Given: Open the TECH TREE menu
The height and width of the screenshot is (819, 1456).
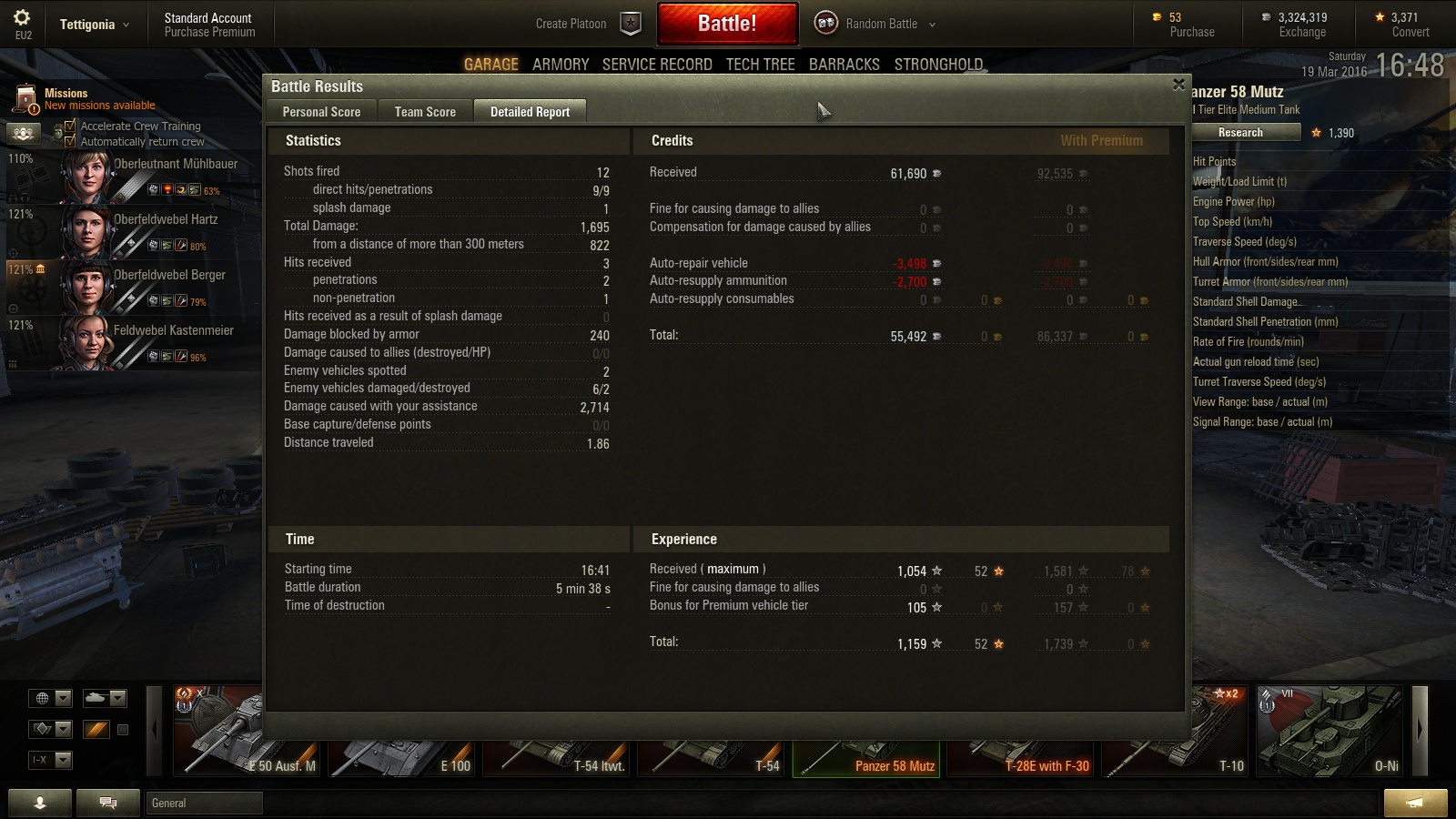Looking at the screenshot, I should [x=761, y=65].
